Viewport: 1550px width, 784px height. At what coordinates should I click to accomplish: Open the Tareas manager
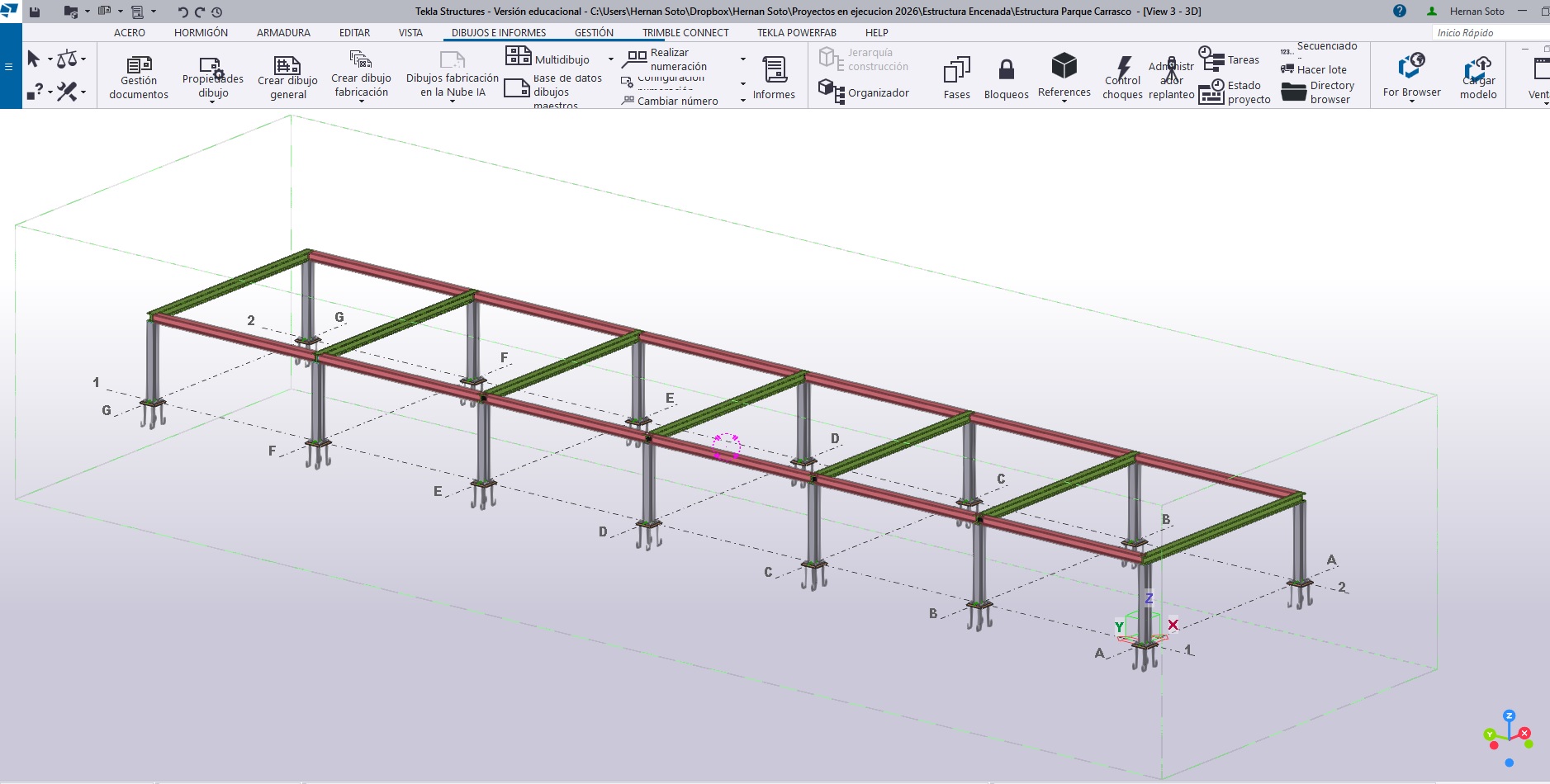(1229, 59)
